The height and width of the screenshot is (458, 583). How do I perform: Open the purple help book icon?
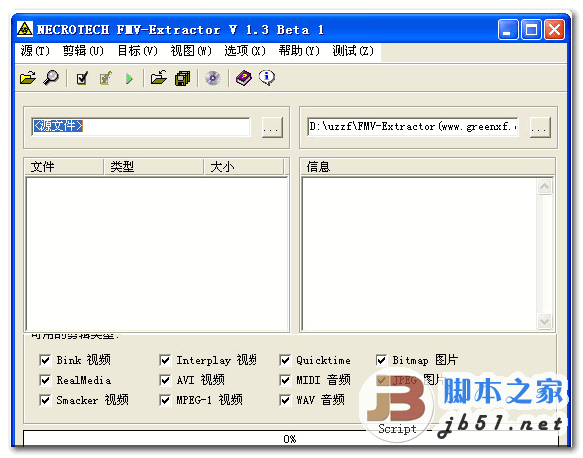244,78
